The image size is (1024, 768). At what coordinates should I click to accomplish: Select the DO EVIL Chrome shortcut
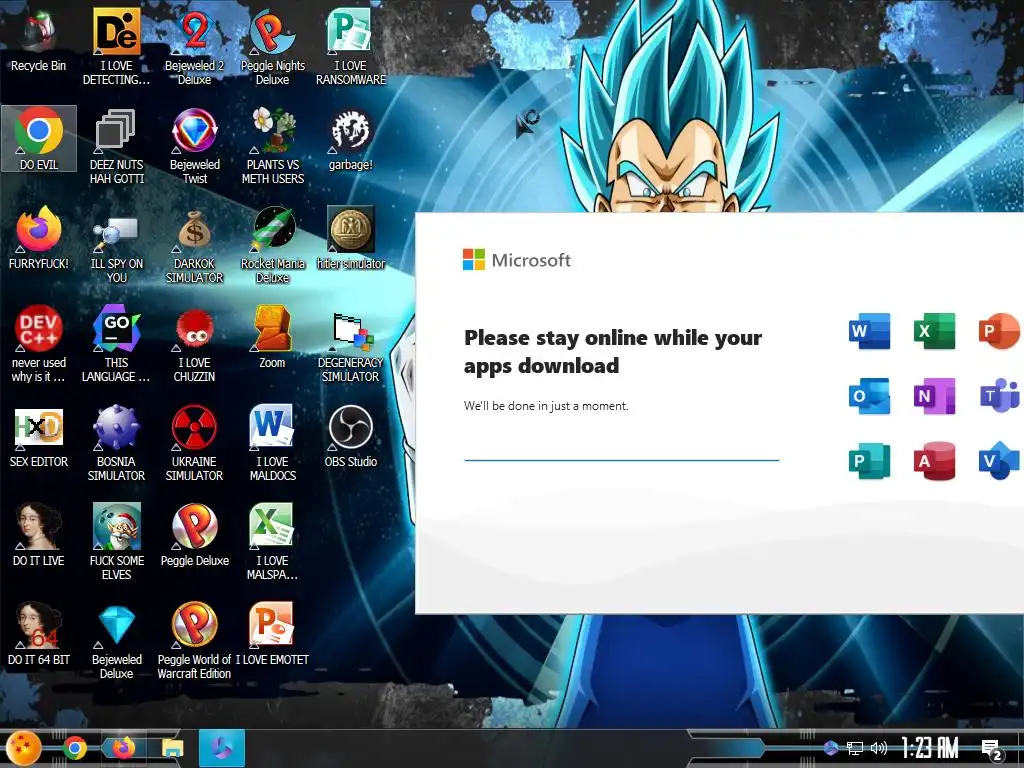click(39, 138)
